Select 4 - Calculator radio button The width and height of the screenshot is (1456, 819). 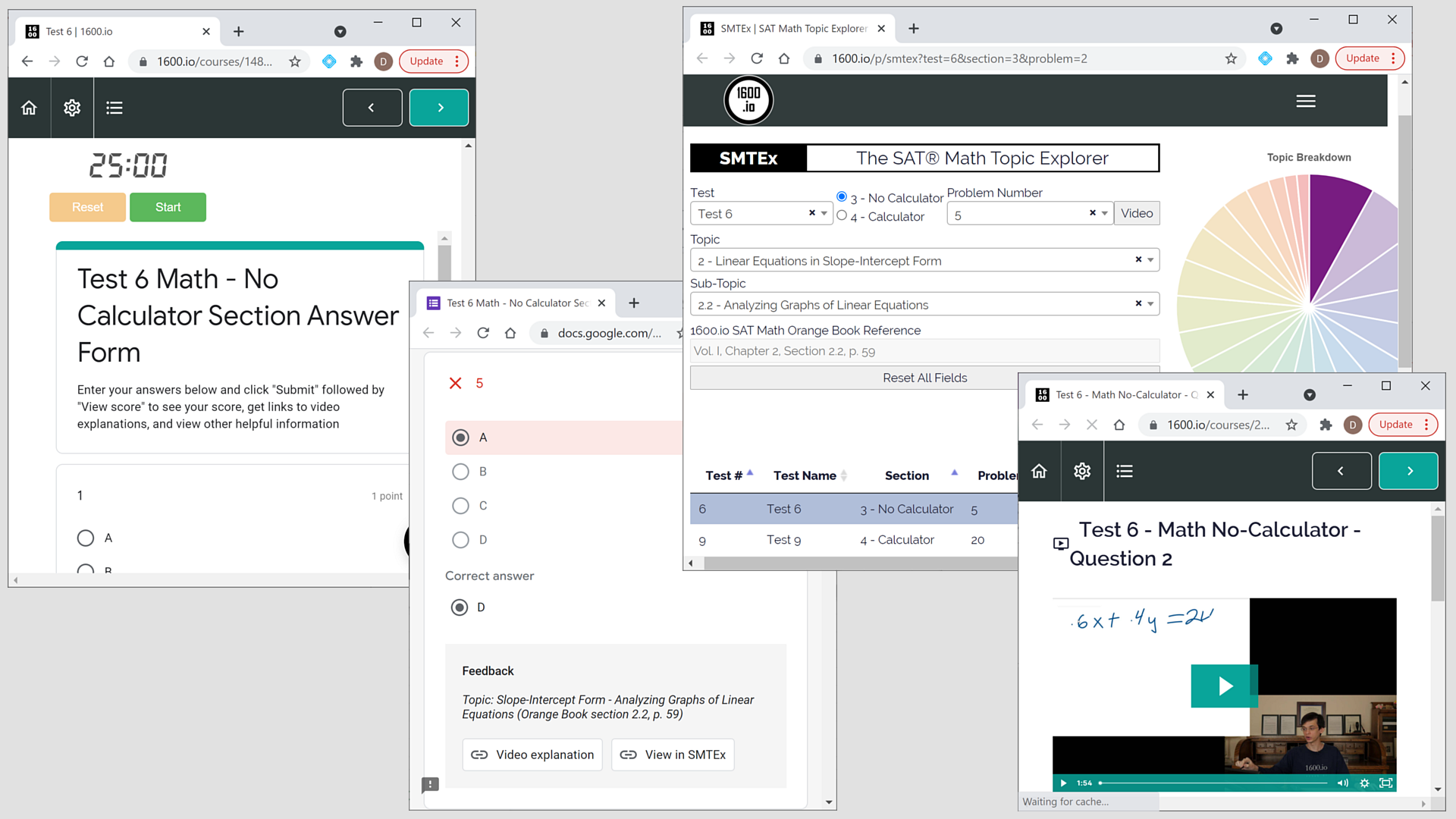pos(842,215)
